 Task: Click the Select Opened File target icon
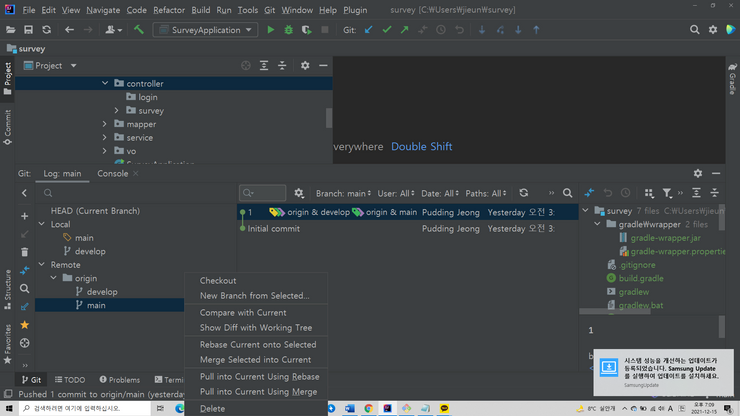(x=246, y=66)
